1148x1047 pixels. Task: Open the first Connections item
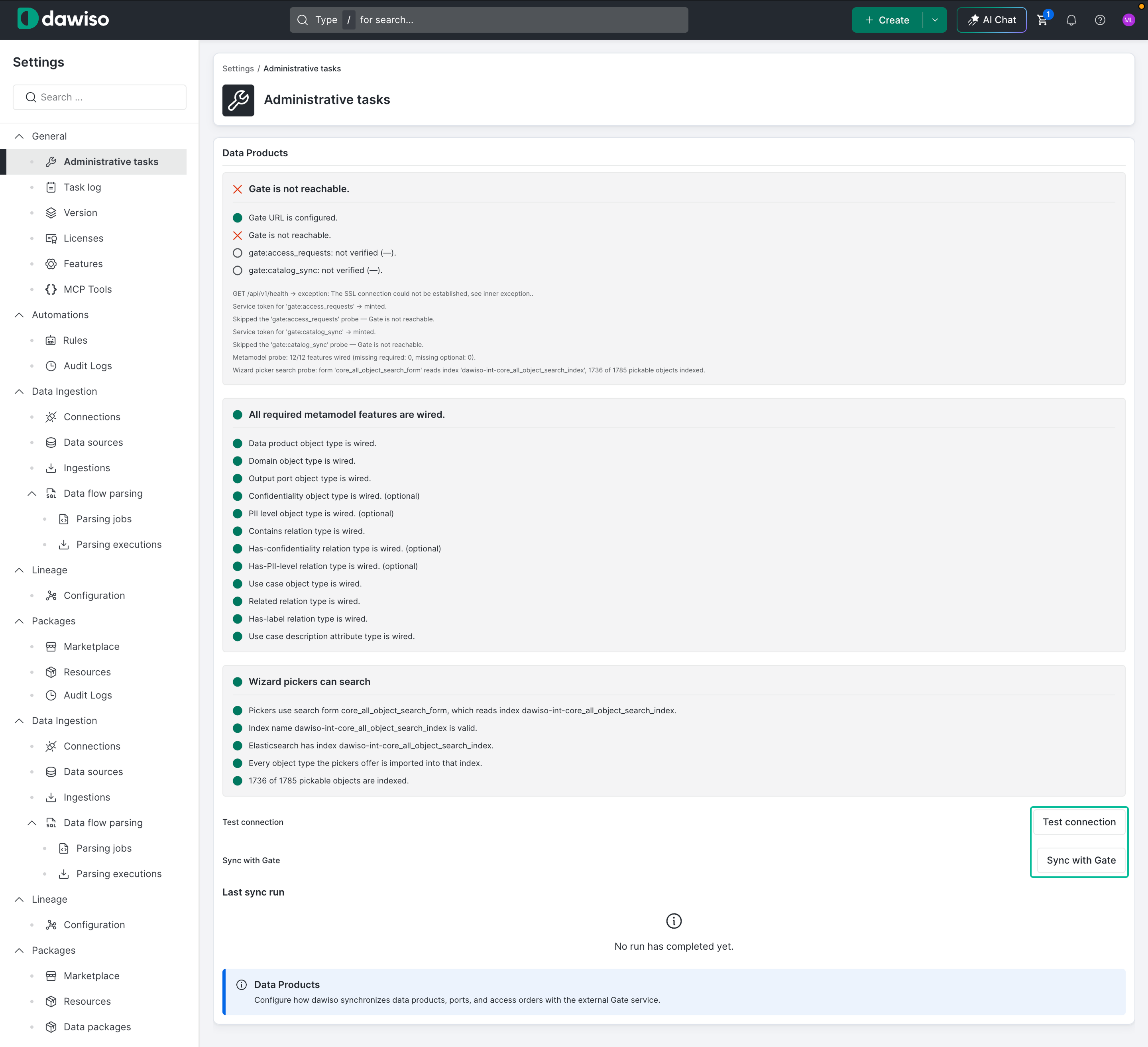pyautogui.click(x=92, y=417)
